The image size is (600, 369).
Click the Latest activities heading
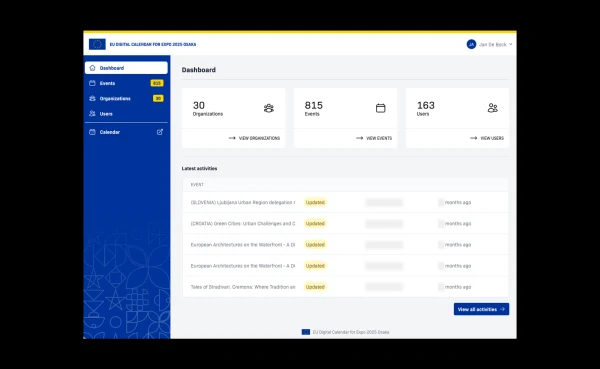coord(199,168)
